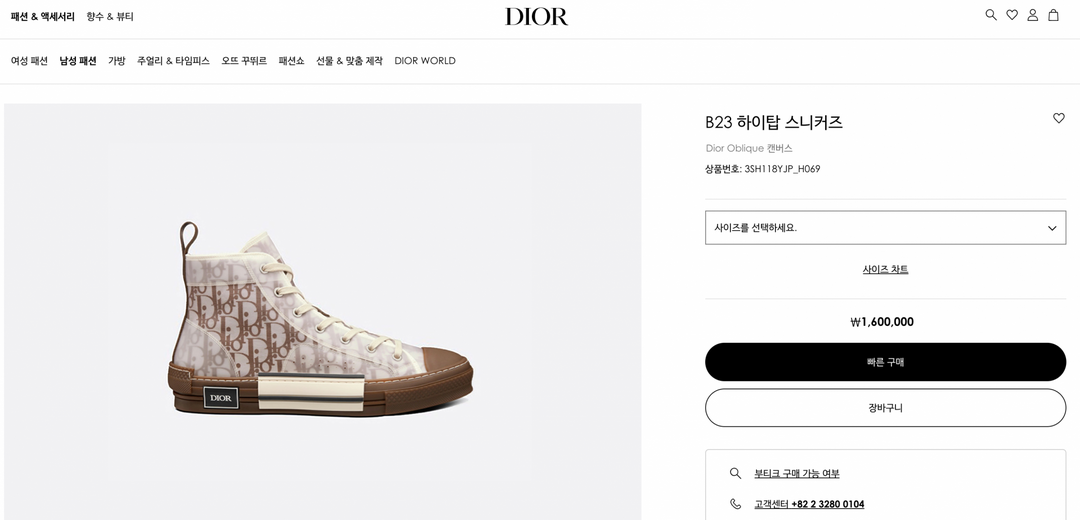The height and width of the screenshot is (520, 1080).
Task: Click the customer center phone icon
Action: click(x=736, y=503)
